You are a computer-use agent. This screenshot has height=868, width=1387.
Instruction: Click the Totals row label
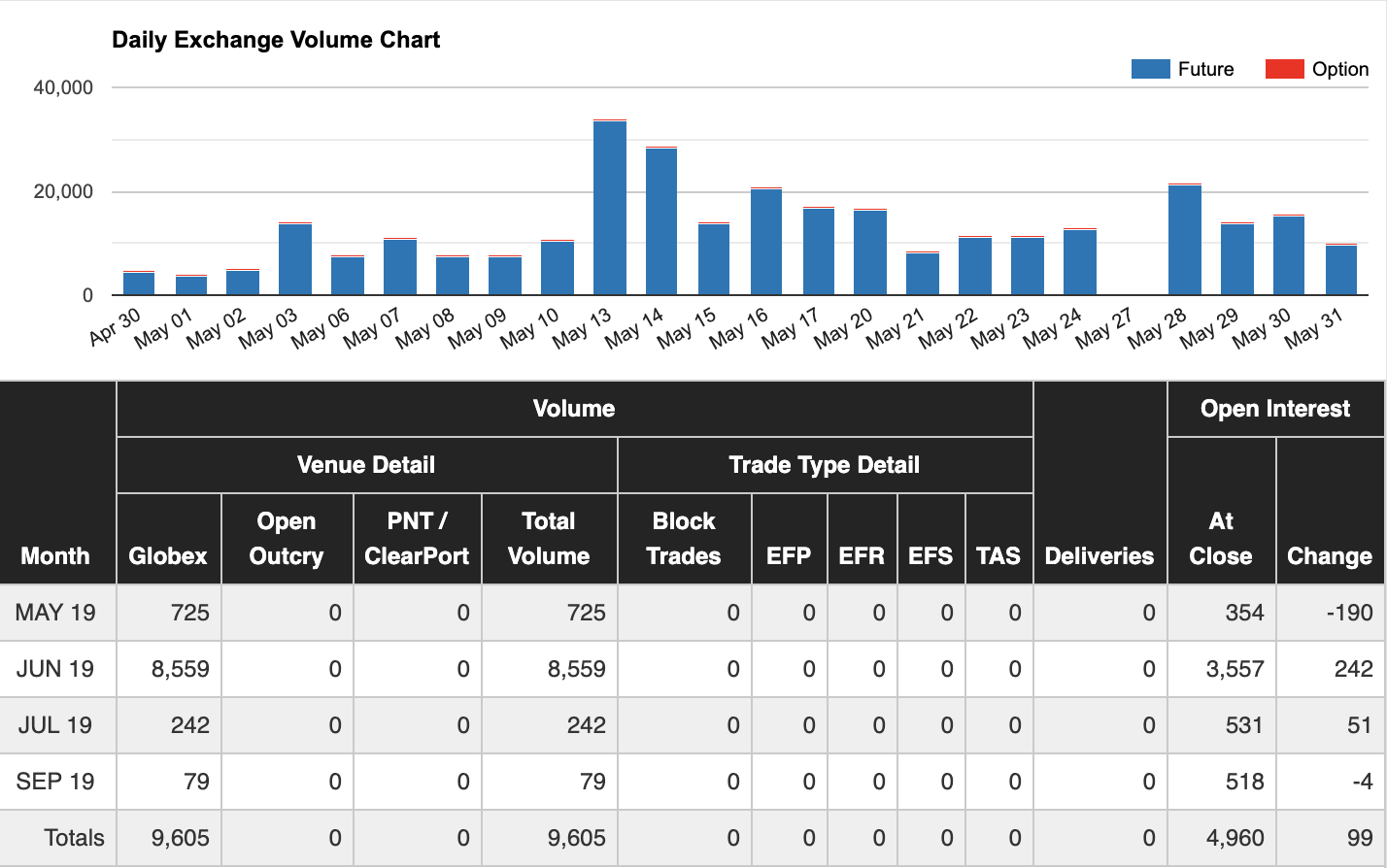(x=74, y=838)
